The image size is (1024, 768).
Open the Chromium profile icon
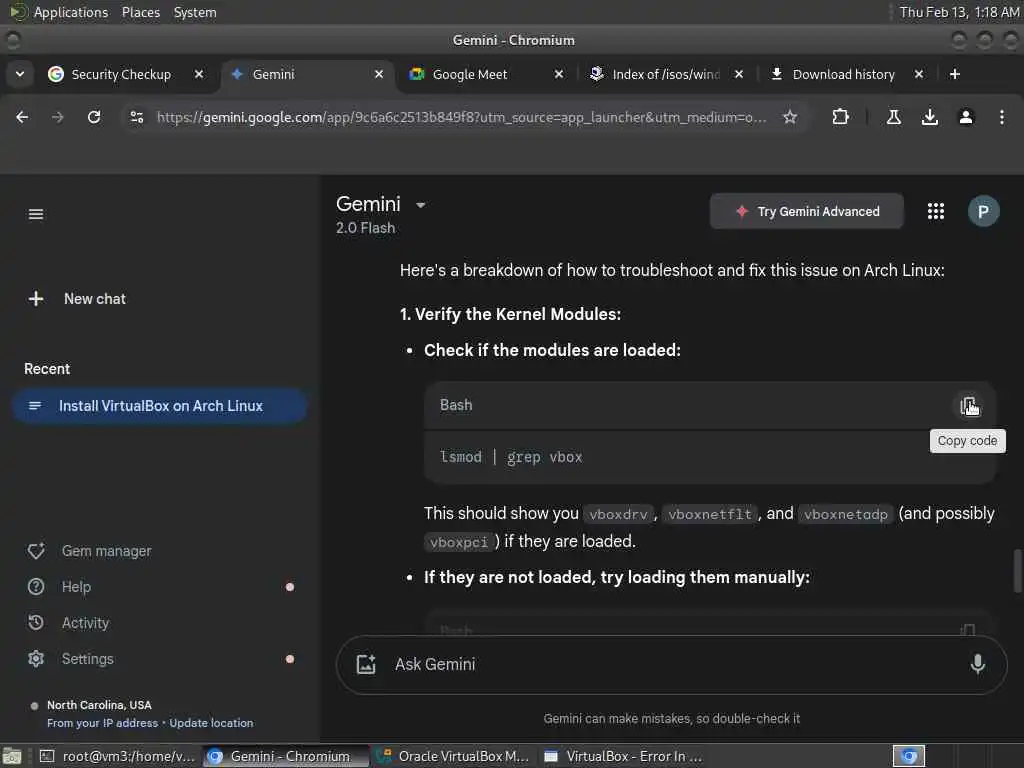point(966,117)
